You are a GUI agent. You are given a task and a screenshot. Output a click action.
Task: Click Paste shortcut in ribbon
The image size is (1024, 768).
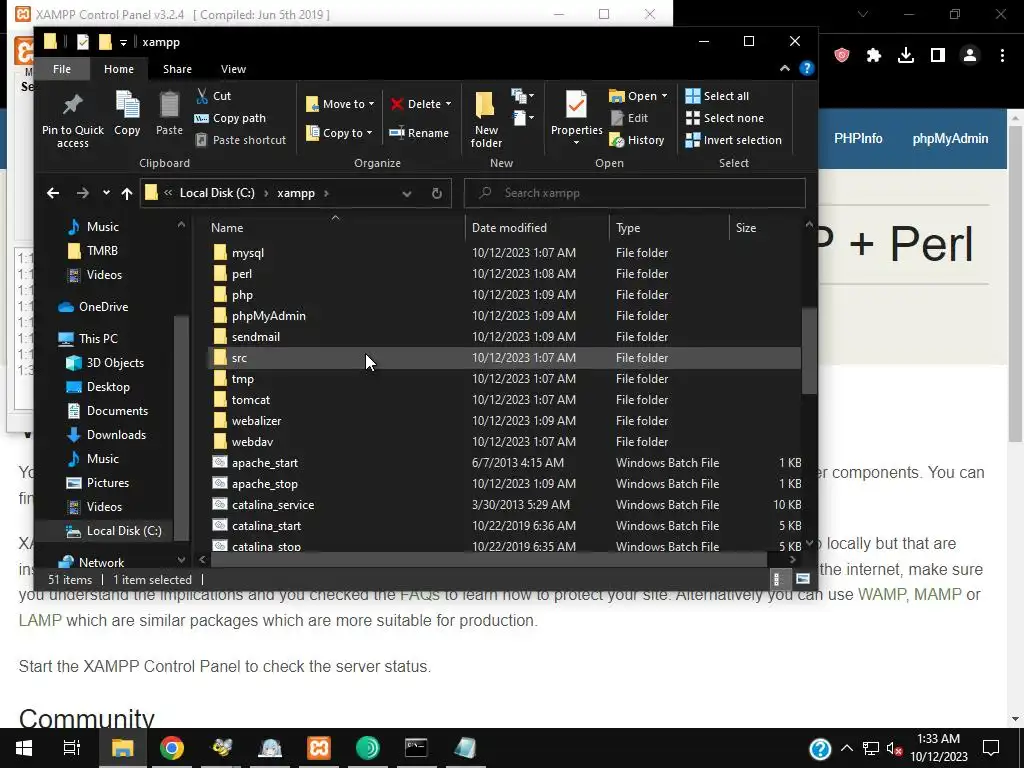[x=241, y=140]
